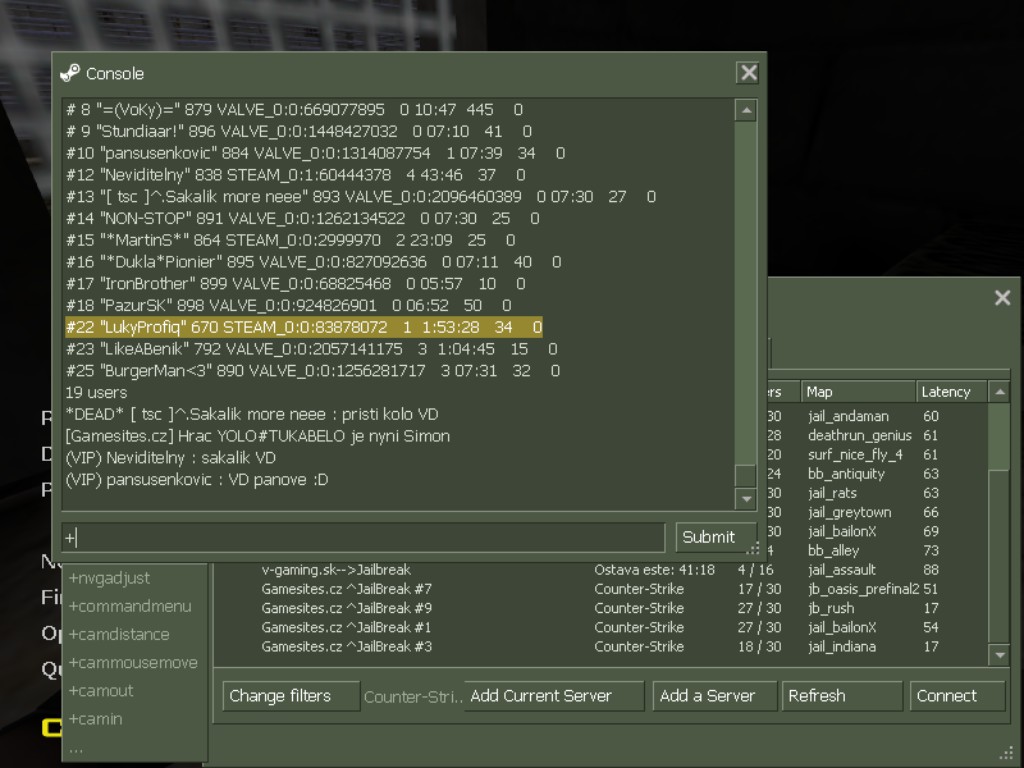Click the Steam logo in Console title bar
This screenshot has width=1024, height=768.
pyautogui.click(x=70, y=73)
